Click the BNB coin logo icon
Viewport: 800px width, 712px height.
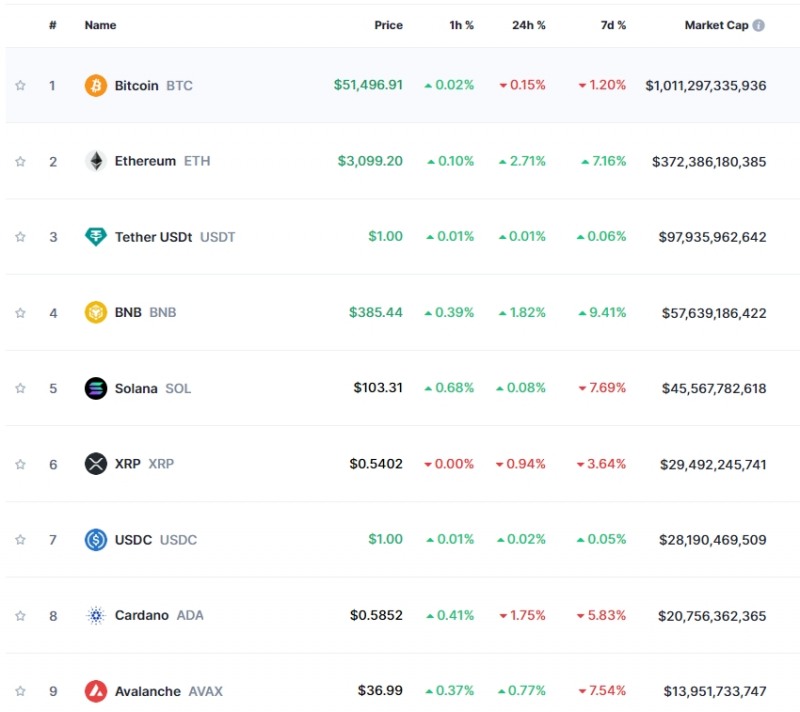tap(95, 312)
